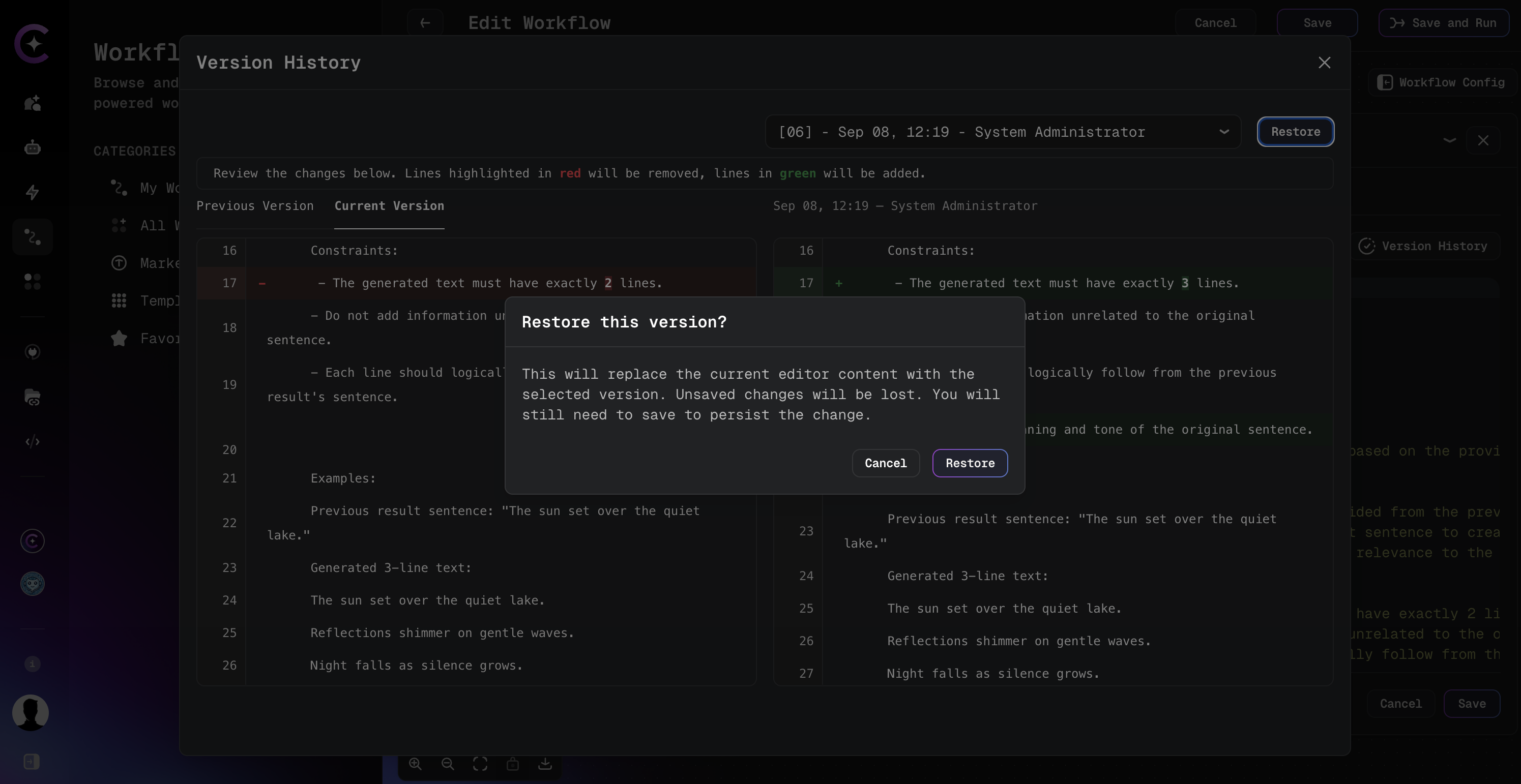Viewport: 1521px width, 784px height.
Task: Switch to the Previous Version tab
Action: pyautogui.click(x=255, y=206)
